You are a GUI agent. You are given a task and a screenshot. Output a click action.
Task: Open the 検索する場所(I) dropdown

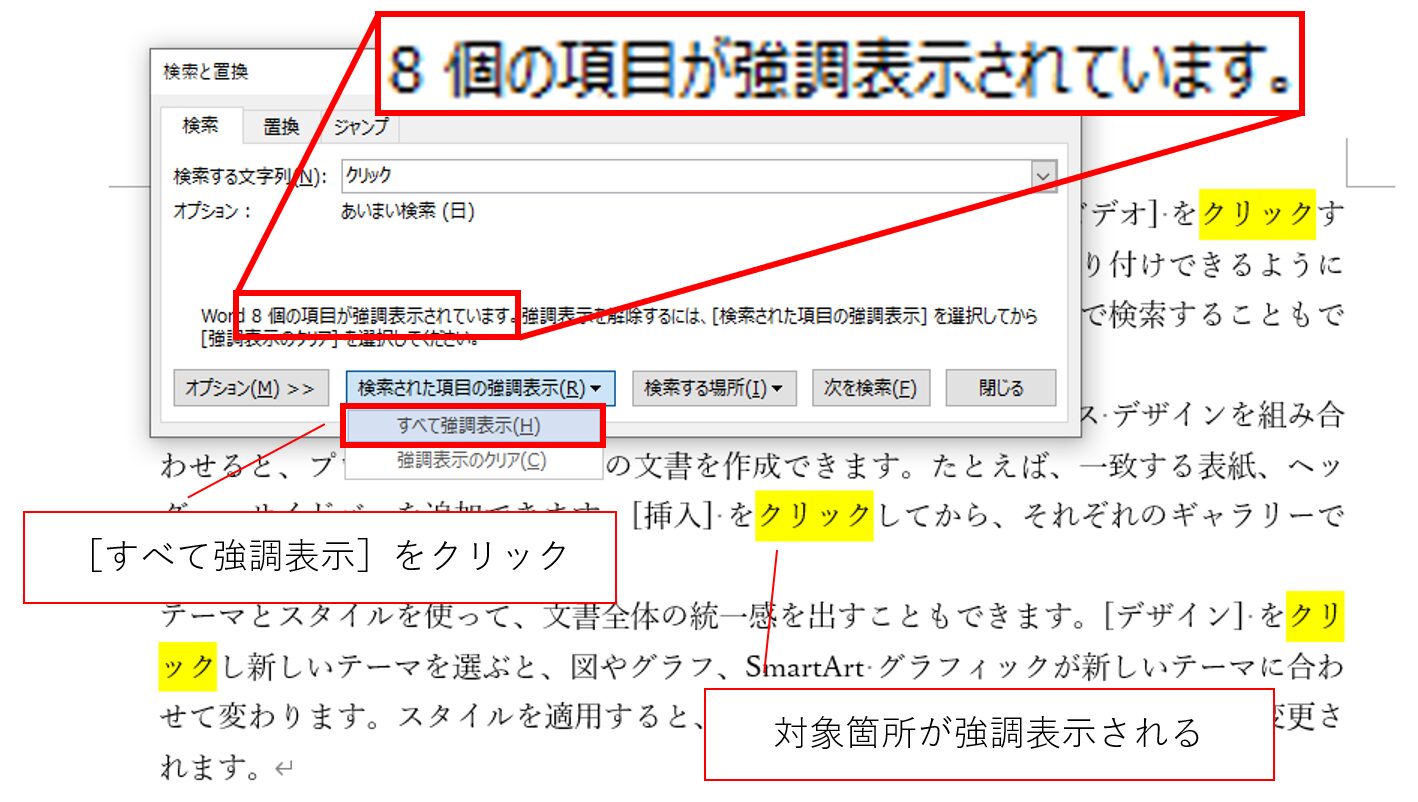pos(713,388)
